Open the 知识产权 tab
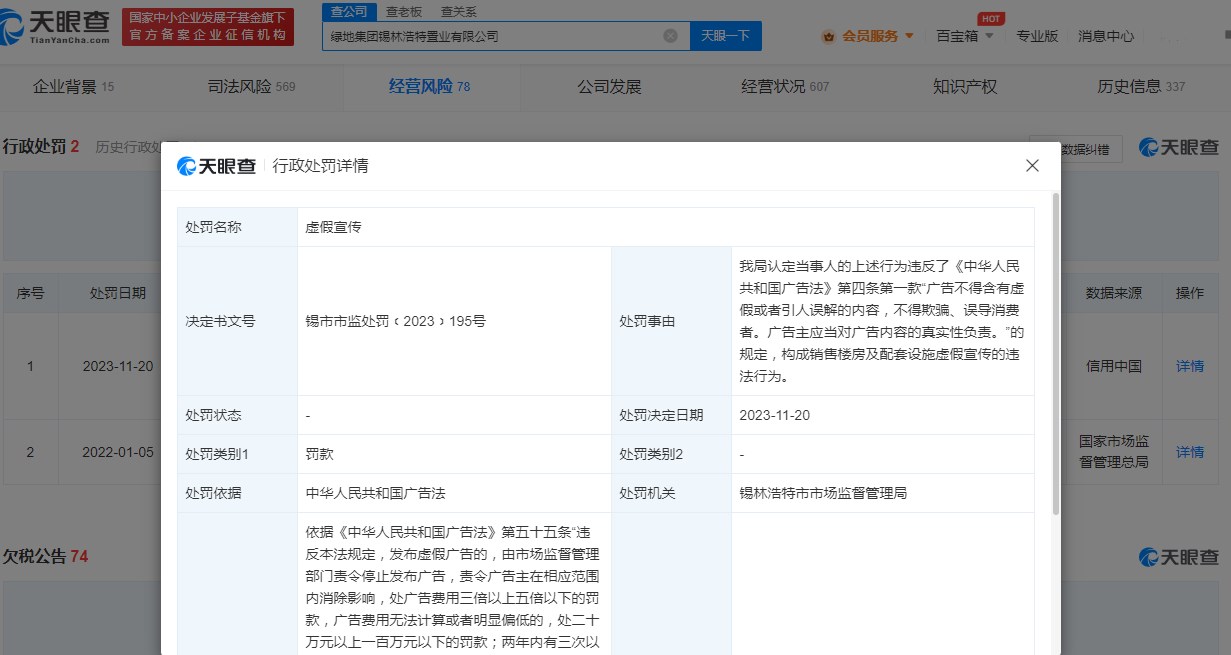Image resolution: width=1231 pixels, height=655 pixels. click(965, 87)
